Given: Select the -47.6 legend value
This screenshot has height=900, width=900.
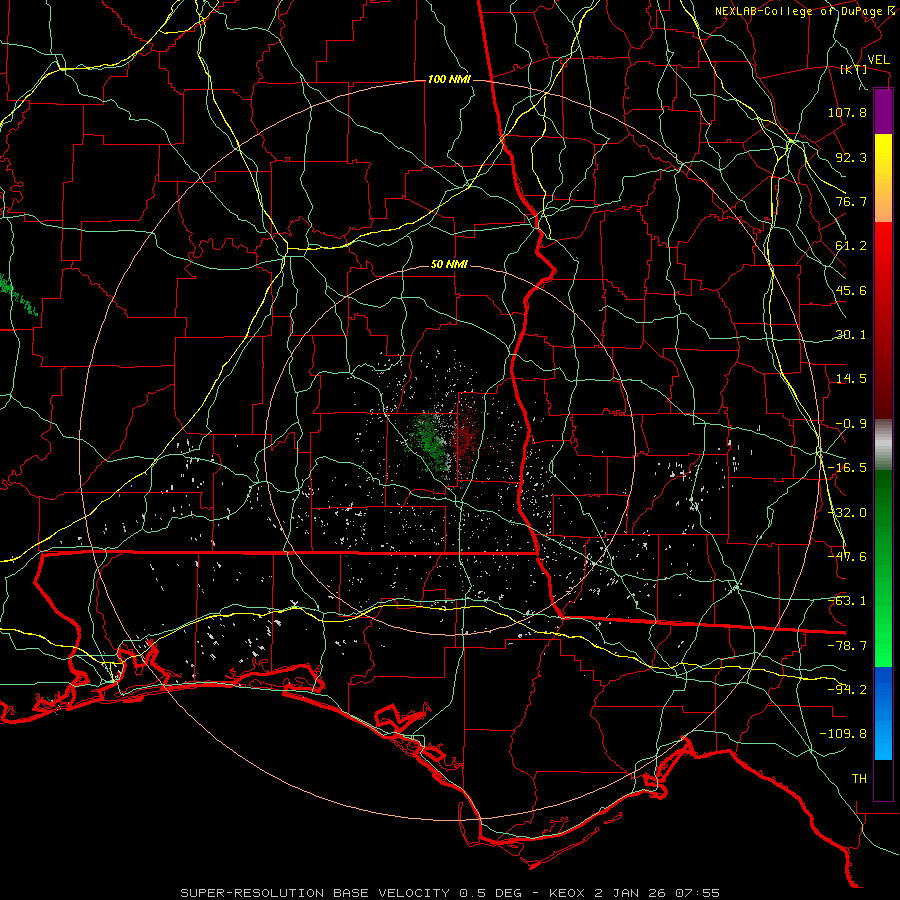Looking at the screenshot, I should tap(847, 557).
